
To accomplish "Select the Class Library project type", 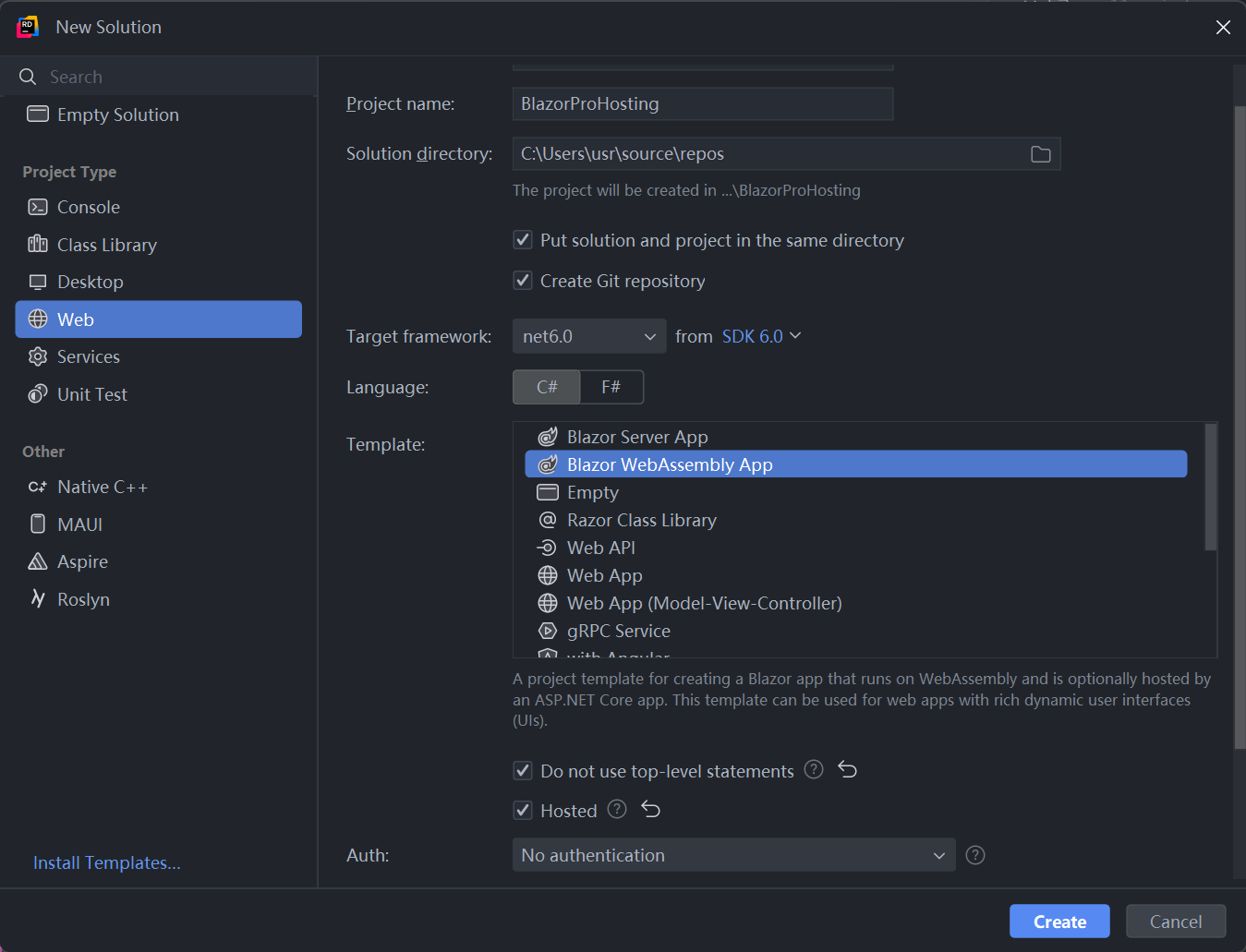I will coord(159,245).
